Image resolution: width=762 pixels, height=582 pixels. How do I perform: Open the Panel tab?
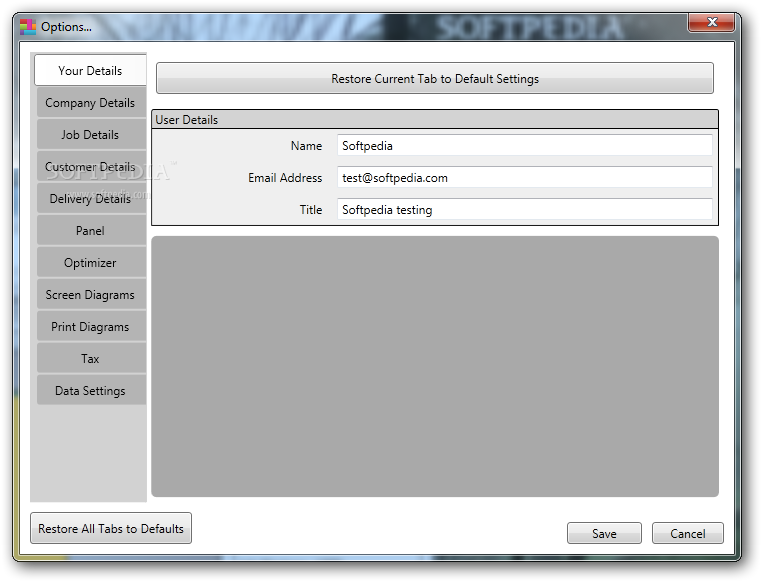click(91, 231)
